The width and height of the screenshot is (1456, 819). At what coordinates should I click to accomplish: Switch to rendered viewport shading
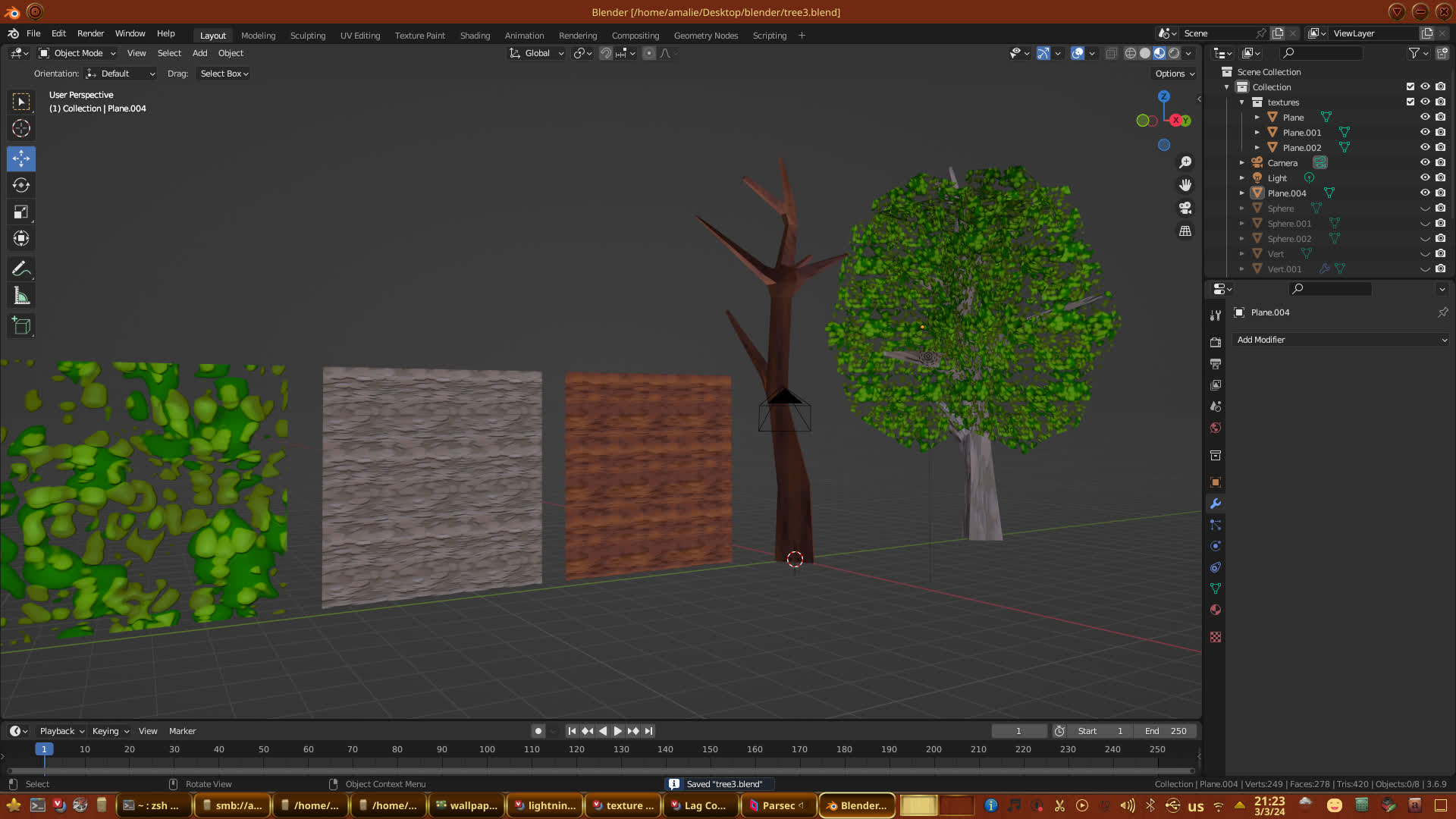[x=1174, y=53]
